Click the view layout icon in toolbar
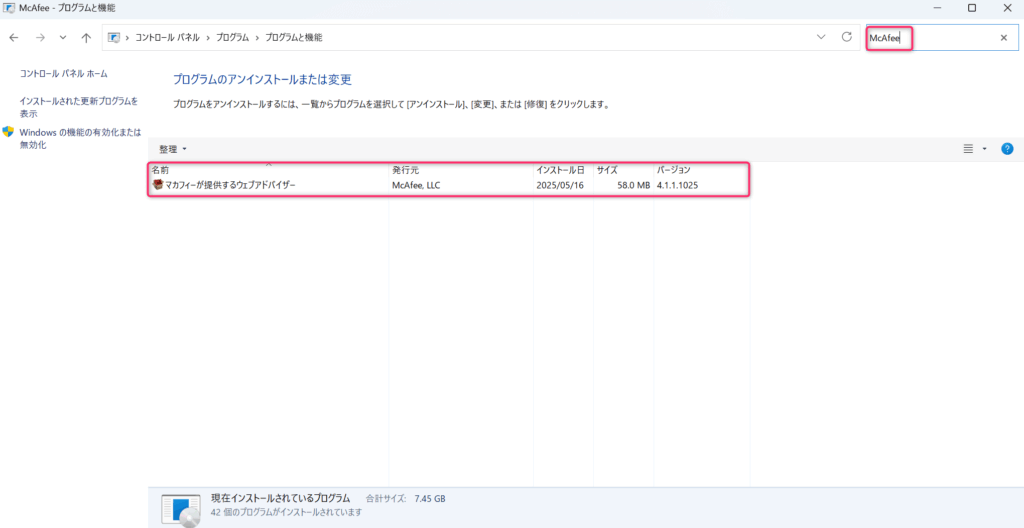 pyautogui.click(x=968, y=149)
